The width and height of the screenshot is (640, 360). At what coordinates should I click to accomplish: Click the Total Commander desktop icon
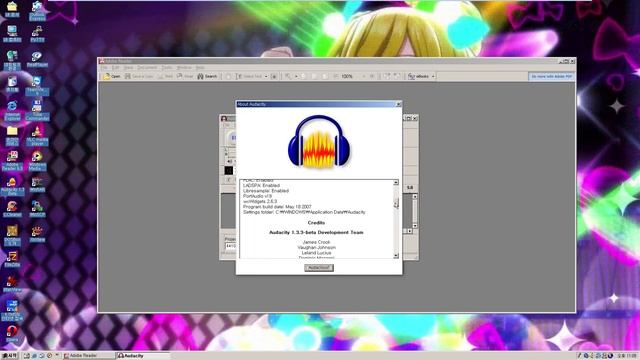click(x=37, y=111)
